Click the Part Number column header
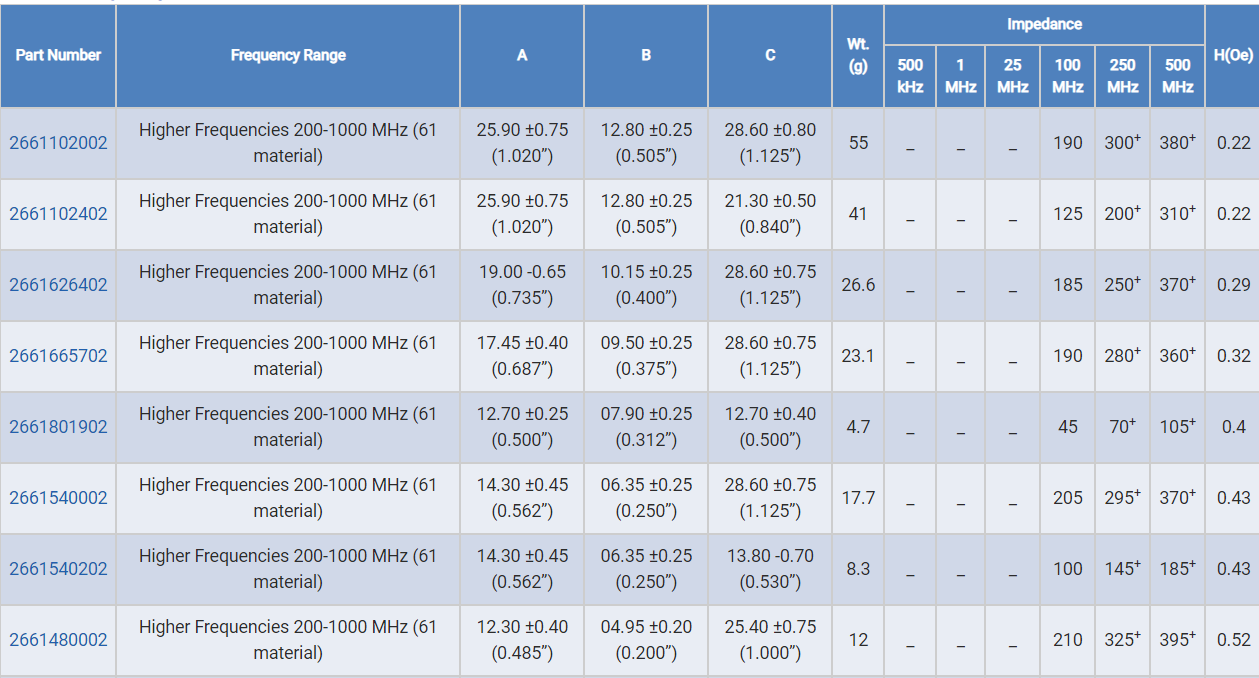Image resolution: width=1259 pixels, height=678 pixels. 58,55
